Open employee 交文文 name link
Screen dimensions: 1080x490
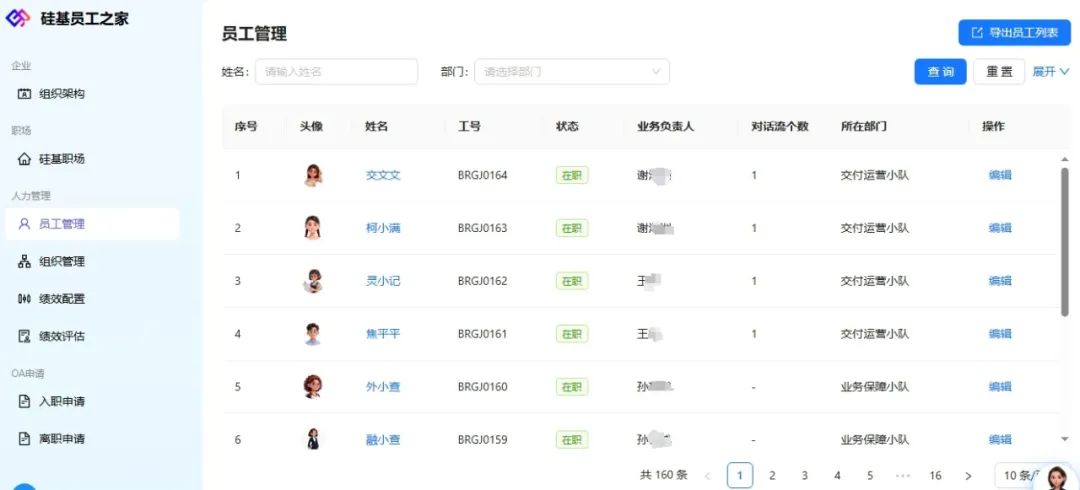(x=383, y=175)
